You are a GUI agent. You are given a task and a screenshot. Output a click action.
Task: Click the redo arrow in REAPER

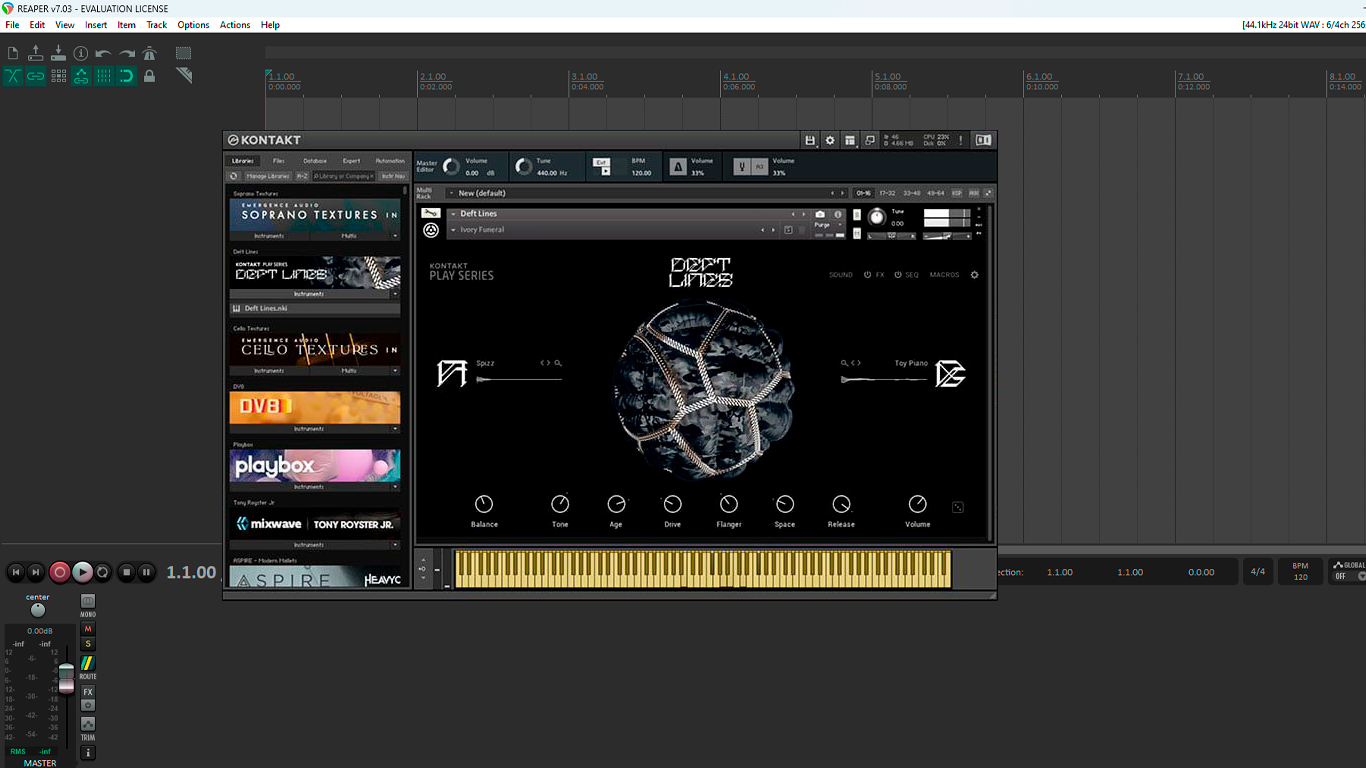coord(127,53)
